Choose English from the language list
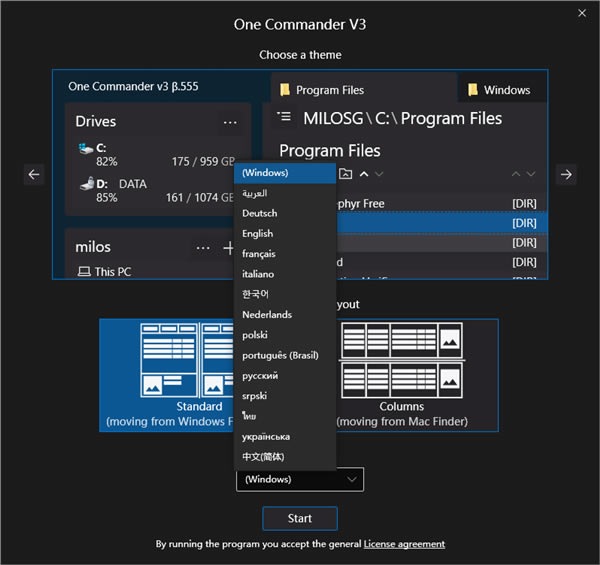 tap(257, 234)
